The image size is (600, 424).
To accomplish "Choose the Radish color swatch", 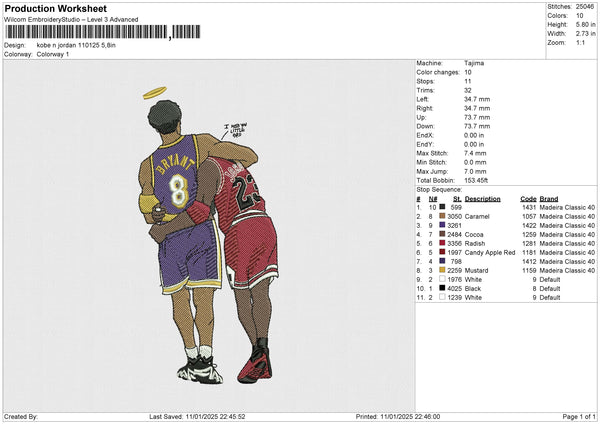I will pyautogui.click(x=442, y=243).
